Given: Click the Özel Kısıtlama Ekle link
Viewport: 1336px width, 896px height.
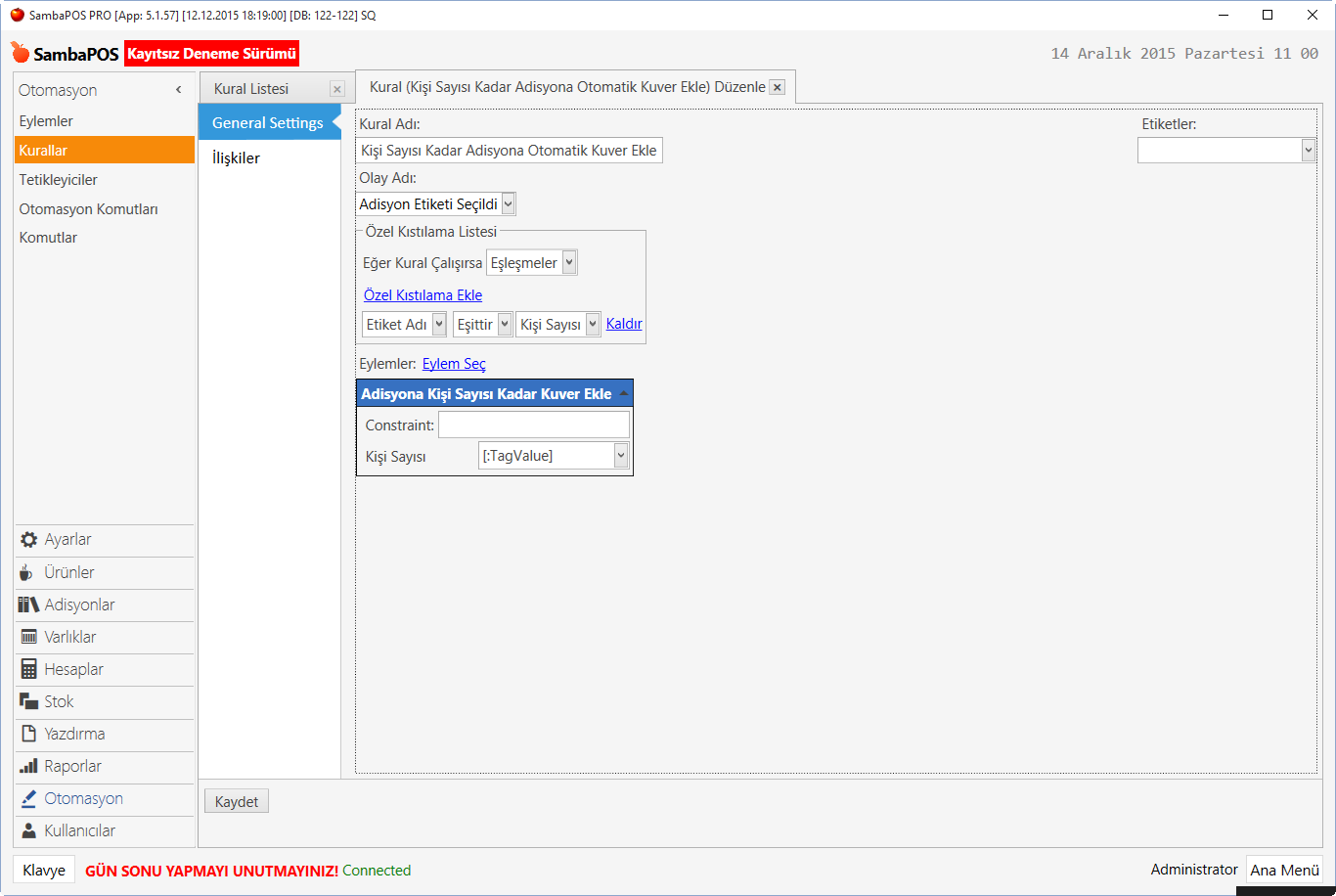Looking at the screenshot, I should pos(423,295).
